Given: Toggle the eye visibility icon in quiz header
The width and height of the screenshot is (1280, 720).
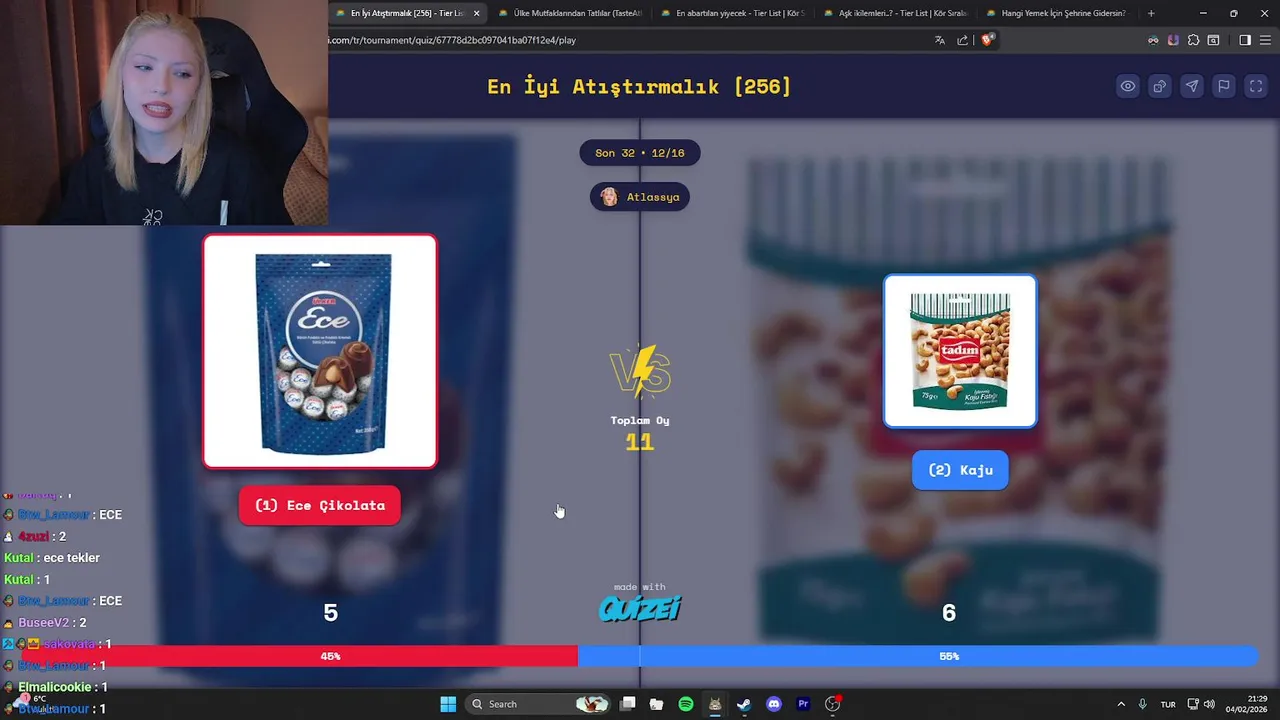Looking at the screenshot, I should click(x=1127, y=86).
